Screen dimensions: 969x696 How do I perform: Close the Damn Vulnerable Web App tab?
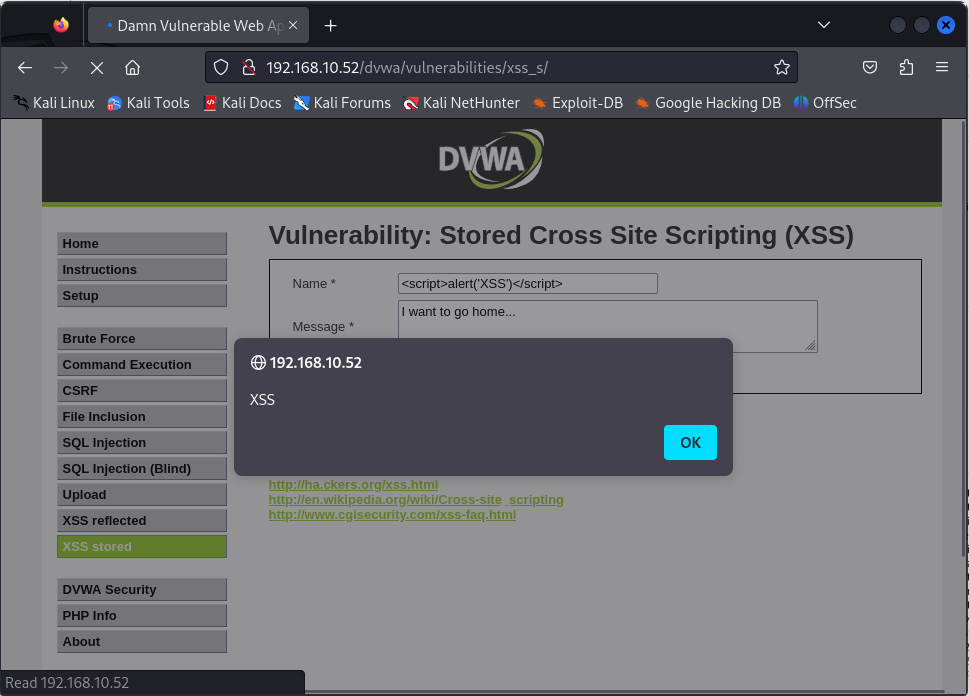point(293,25)
